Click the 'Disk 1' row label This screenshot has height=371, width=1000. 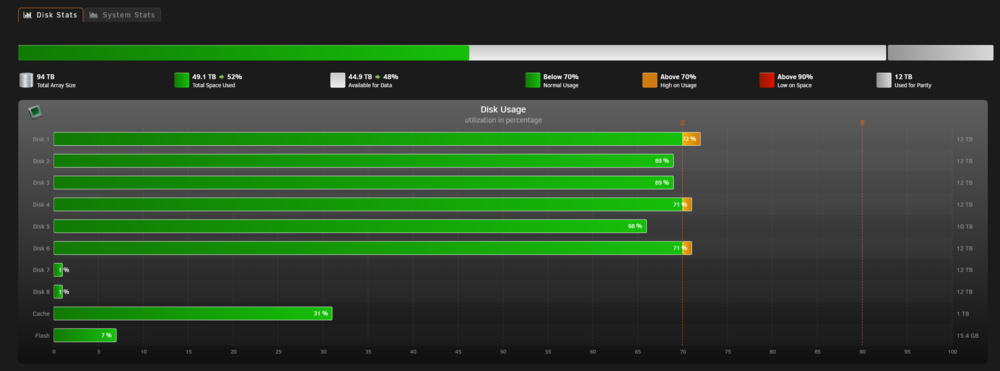click(41, 139)
